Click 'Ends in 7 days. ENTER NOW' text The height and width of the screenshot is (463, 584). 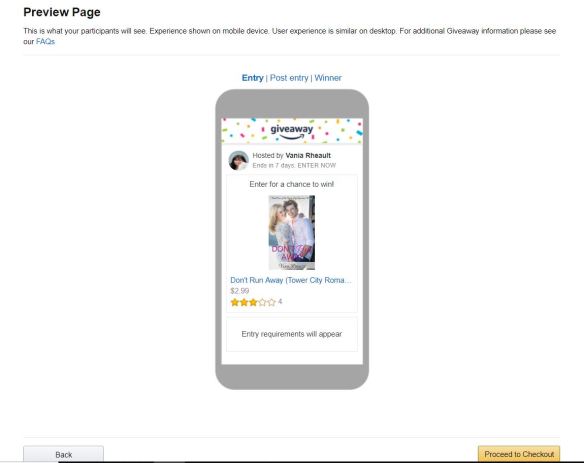tap(294, 165)
